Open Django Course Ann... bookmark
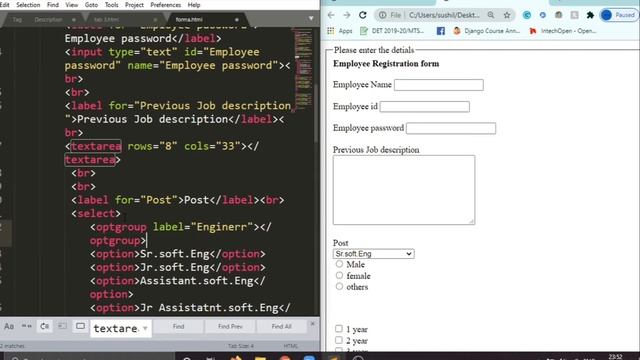This screenshot has width=640, height=360. pyautogui.click(x=487, y=31)
